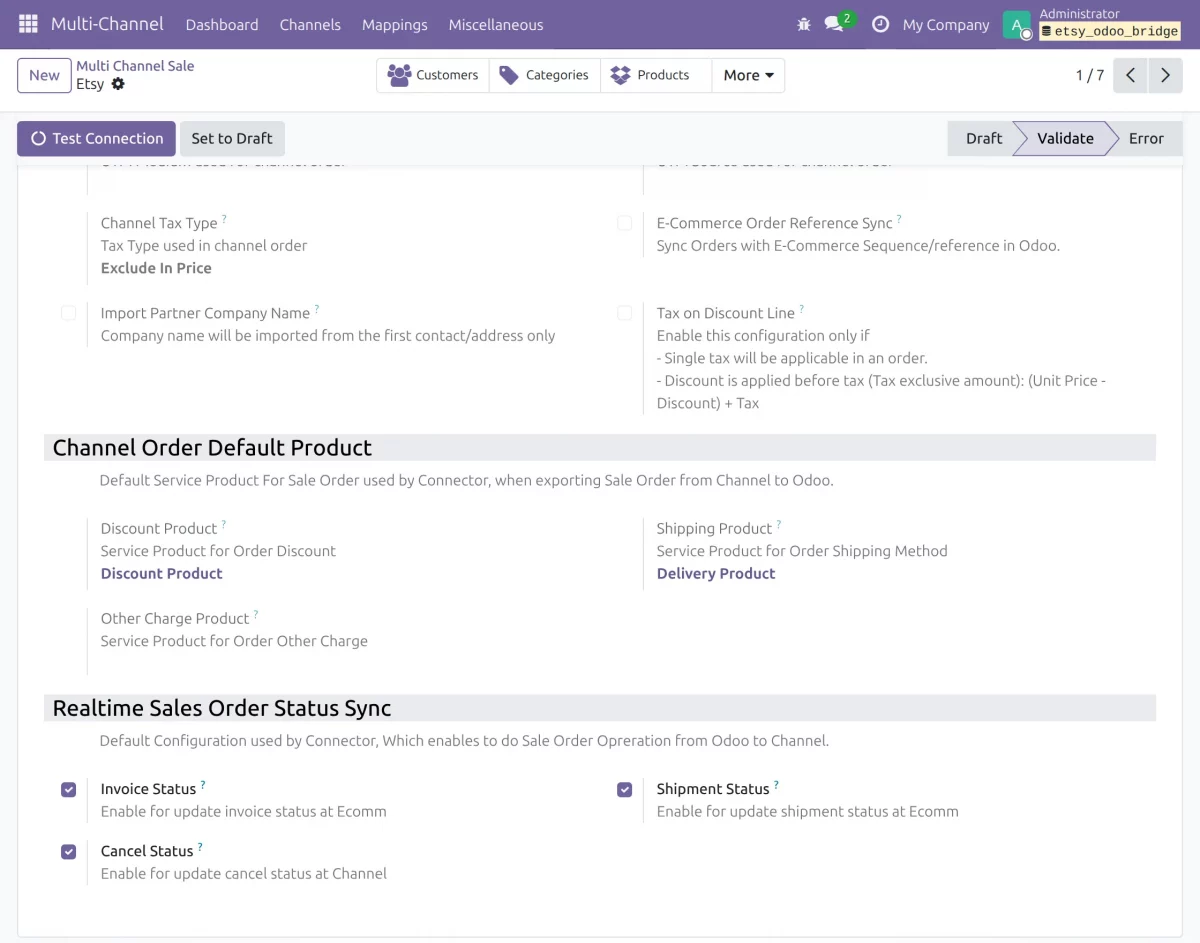
Task: Open the Miscellaneous menu
Action: point(496,24)
